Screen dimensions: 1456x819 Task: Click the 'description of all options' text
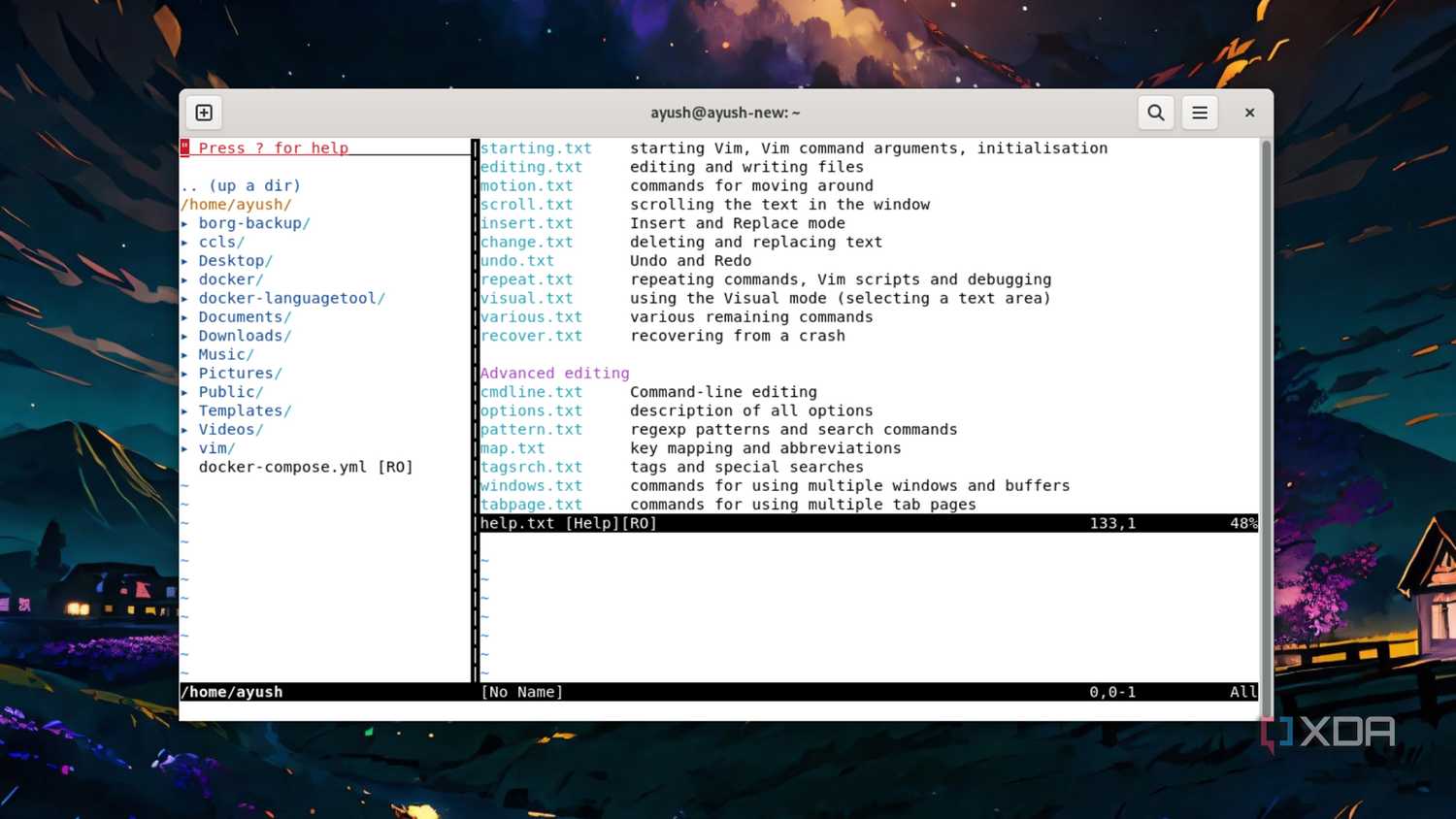751,410
